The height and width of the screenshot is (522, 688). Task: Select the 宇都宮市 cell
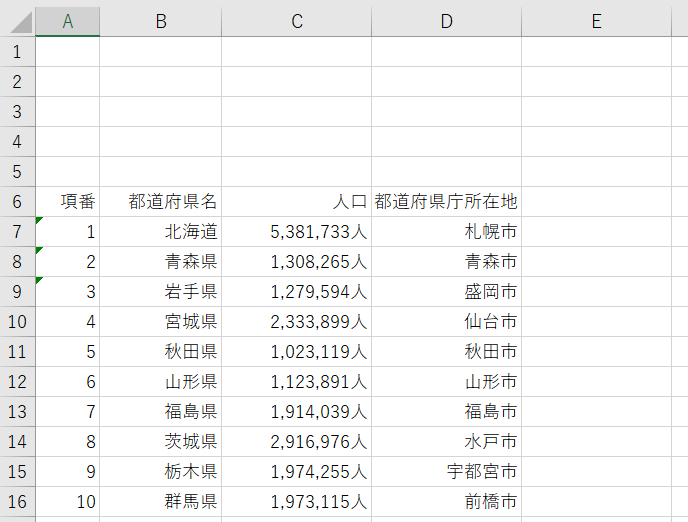click(446, 471)
